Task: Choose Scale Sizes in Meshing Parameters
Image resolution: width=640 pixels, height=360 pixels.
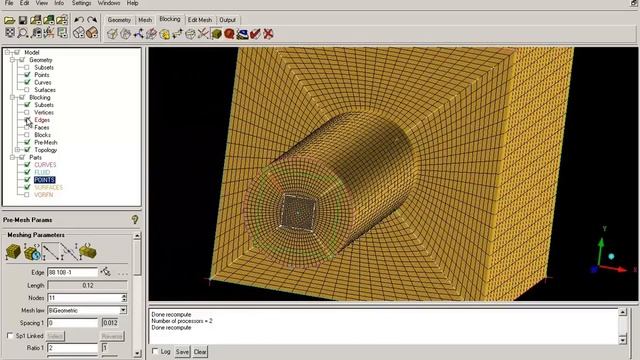Action: (x=32, y=252)
